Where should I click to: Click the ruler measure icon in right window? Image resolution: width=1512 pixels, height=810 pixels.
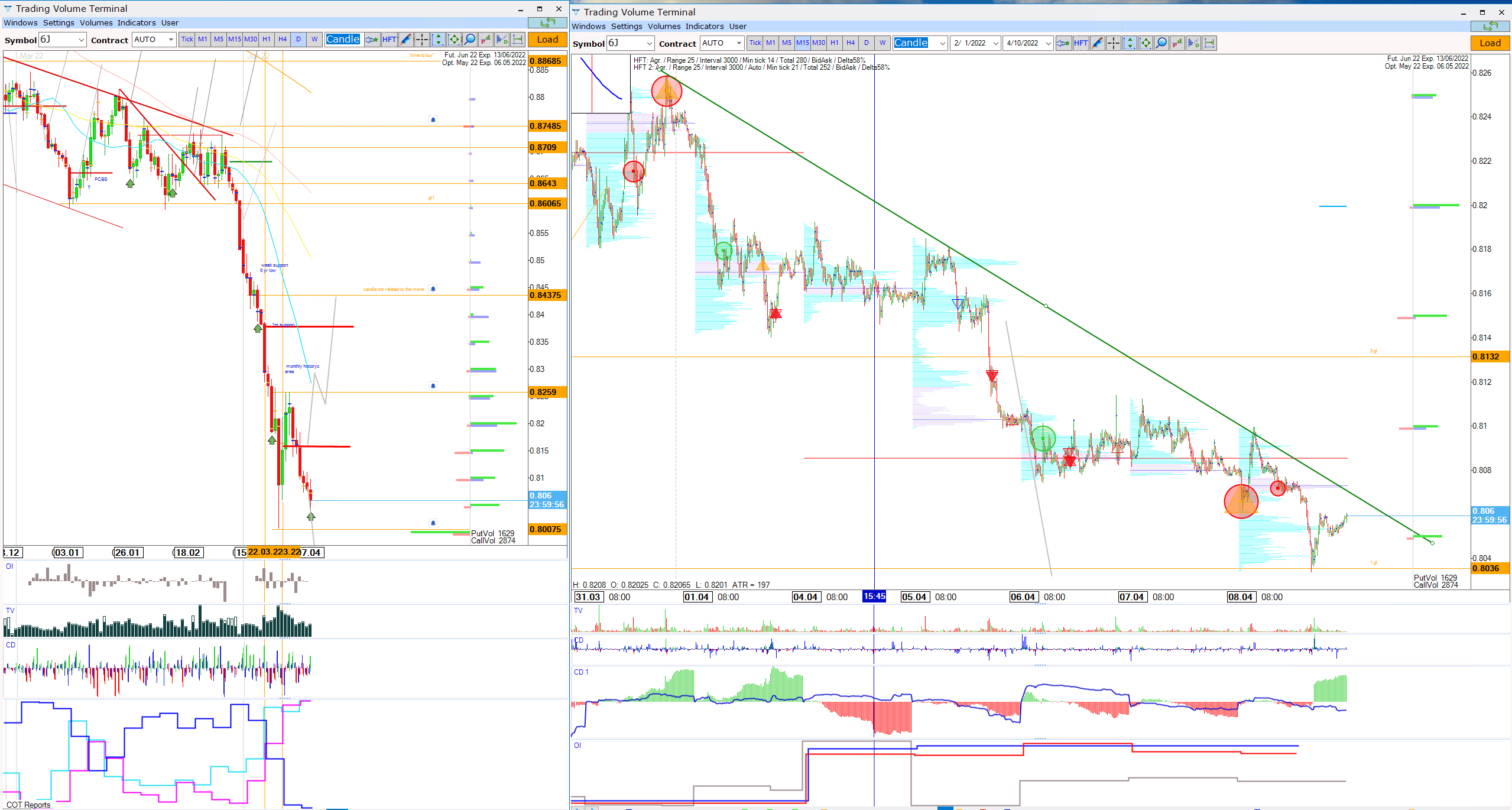[x=1209, y=43]
